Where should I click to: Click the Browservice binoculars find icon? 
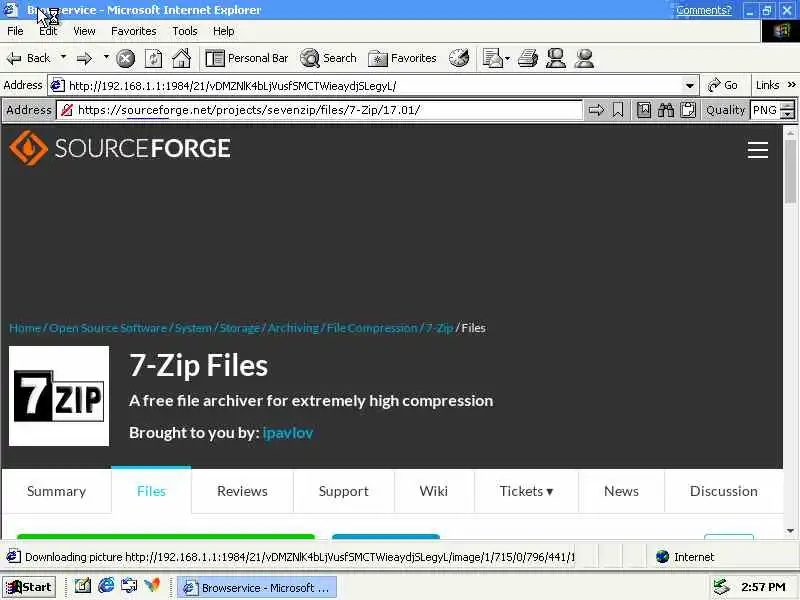[666, 110]
